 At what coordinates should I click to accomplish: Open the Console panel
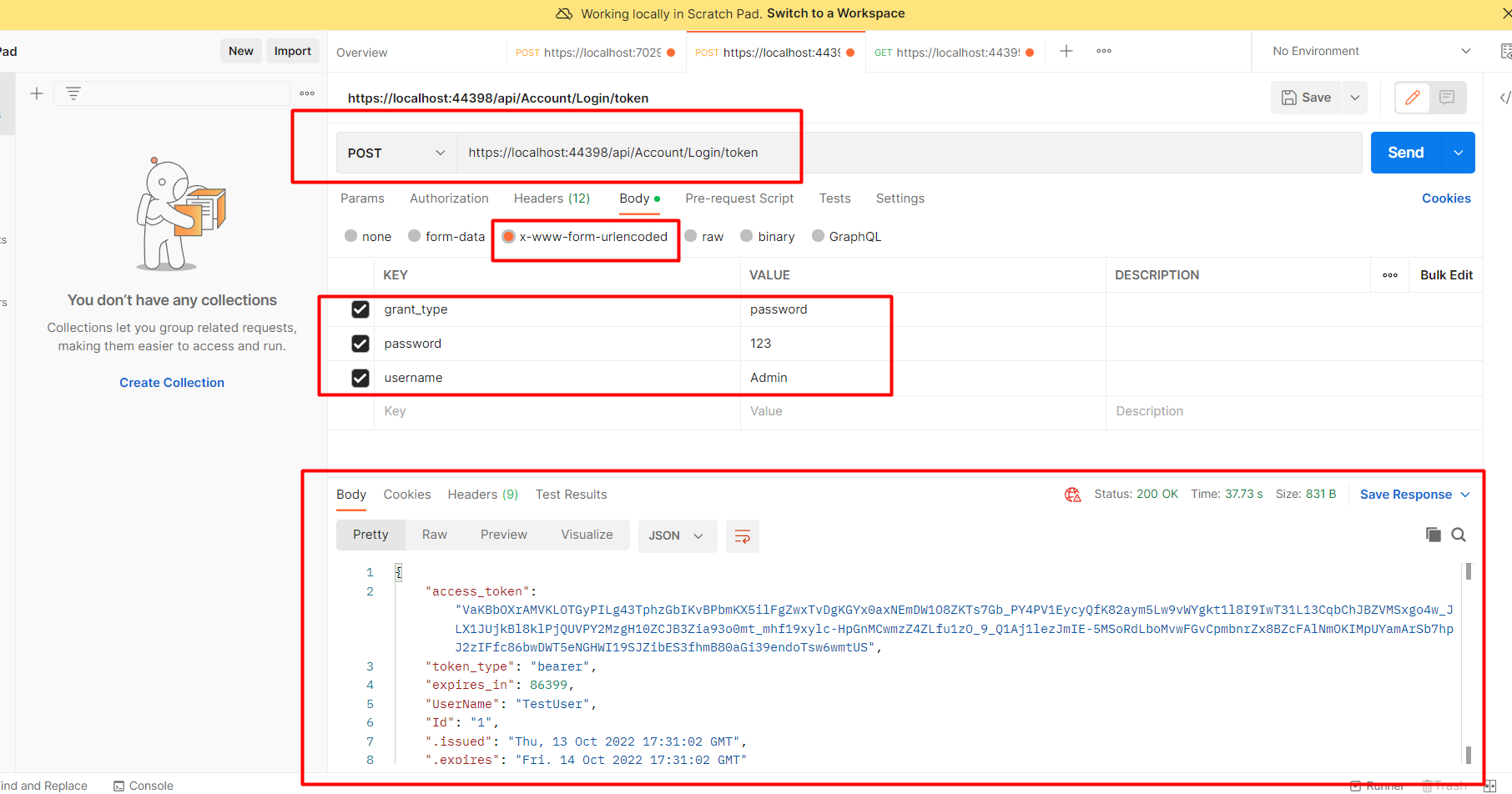click(x=144, y=786)
